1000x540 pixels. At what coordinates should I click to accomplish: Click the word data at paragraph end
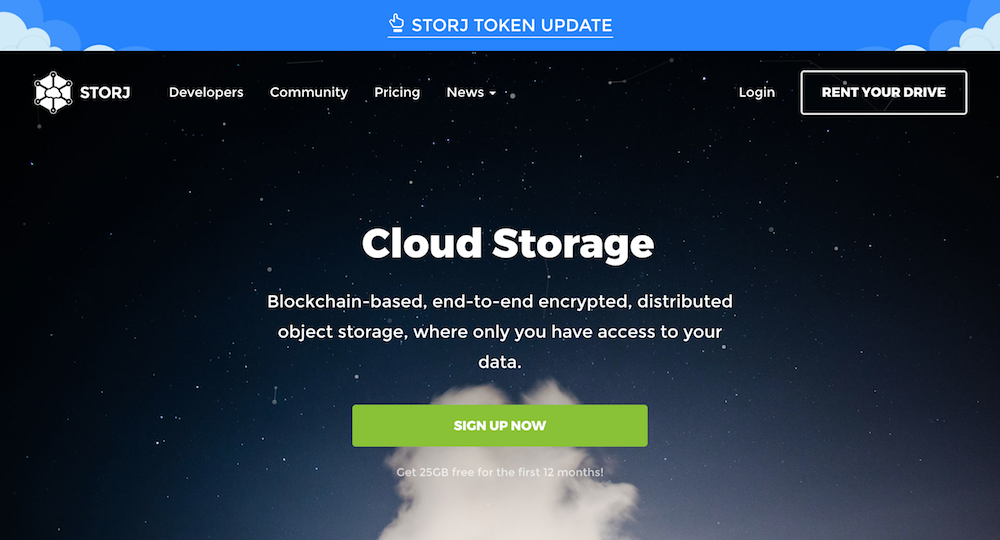tap(500, 362)
